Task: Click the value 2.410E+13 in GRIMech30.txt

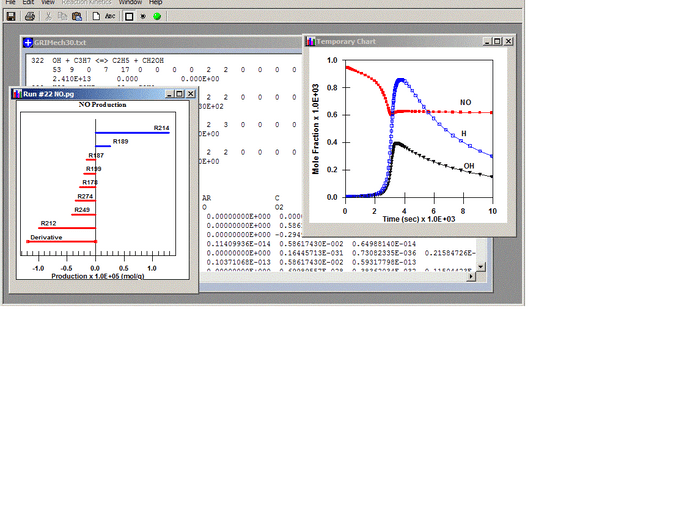Action: pyautogui.click(x=73, y=79)
